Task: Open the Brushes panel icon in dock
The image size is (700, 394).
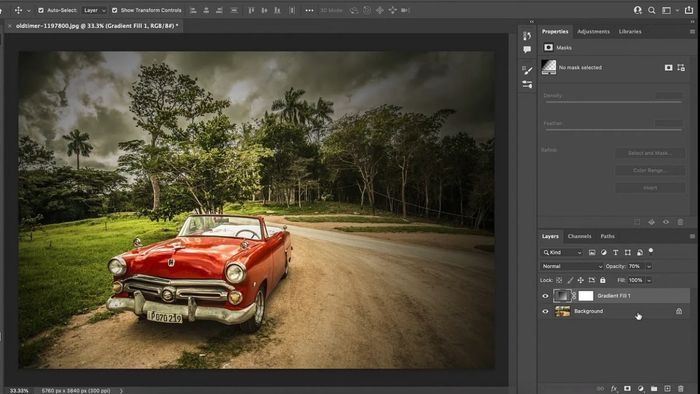Action: (527, 70)
